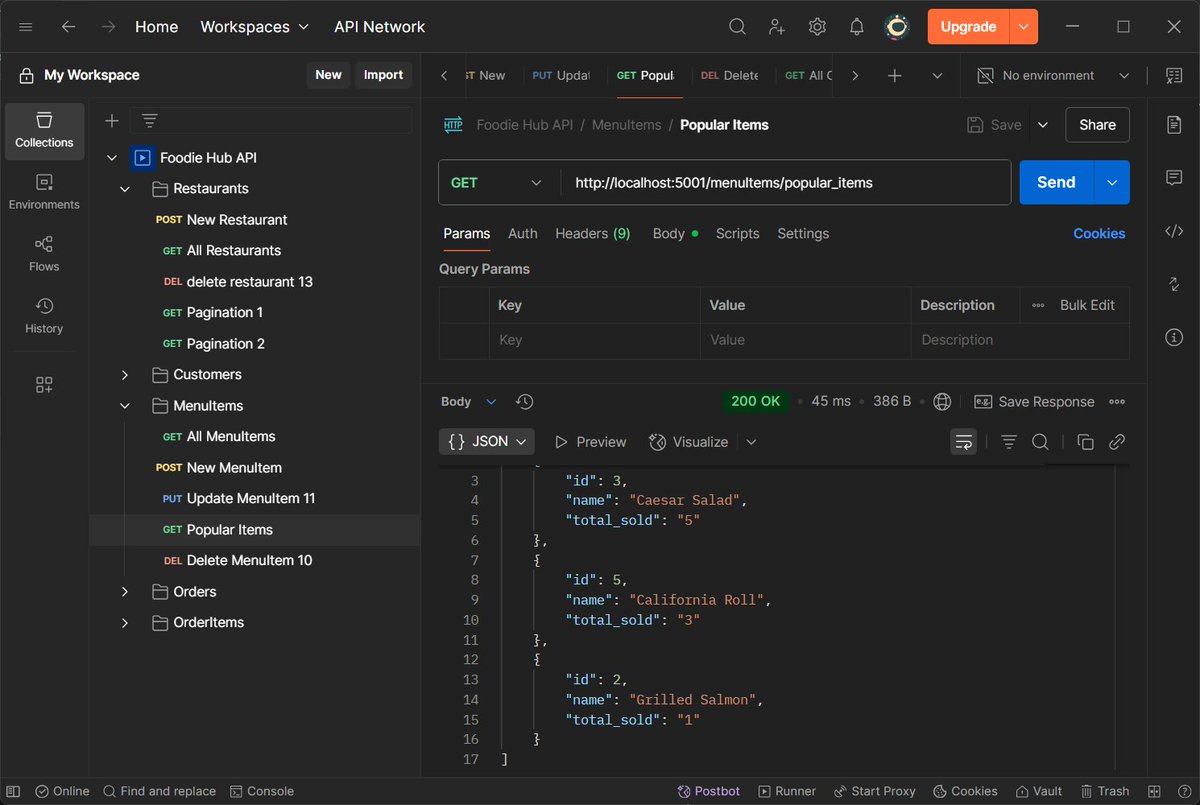
Task: Open Flows in the sidebar
Action: (44, 255)
